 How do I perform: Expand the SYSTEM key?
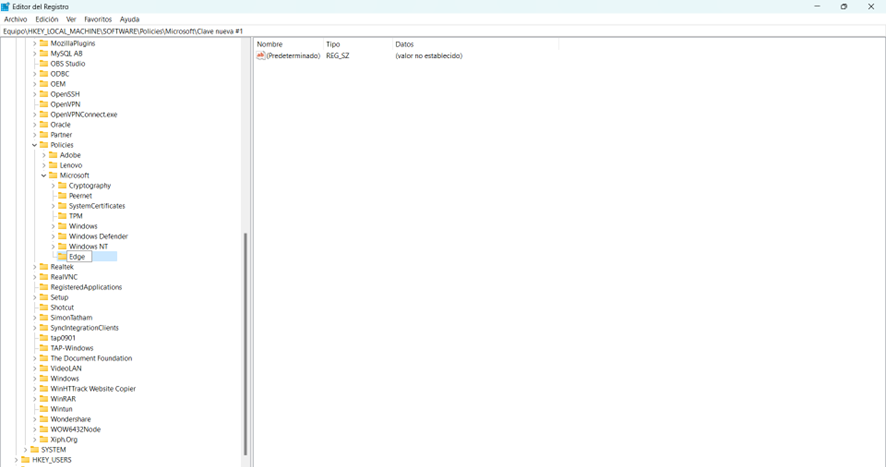coord(25,450)
